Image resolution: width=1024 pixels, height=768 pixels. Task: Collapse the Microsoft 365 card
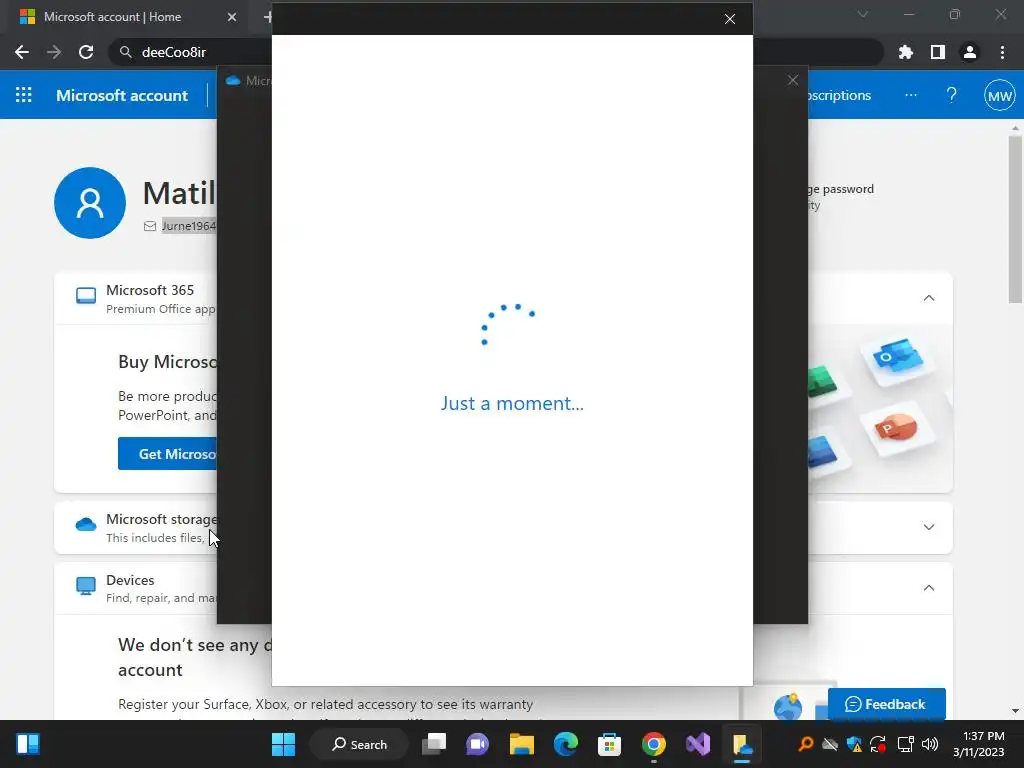(929, 298)
